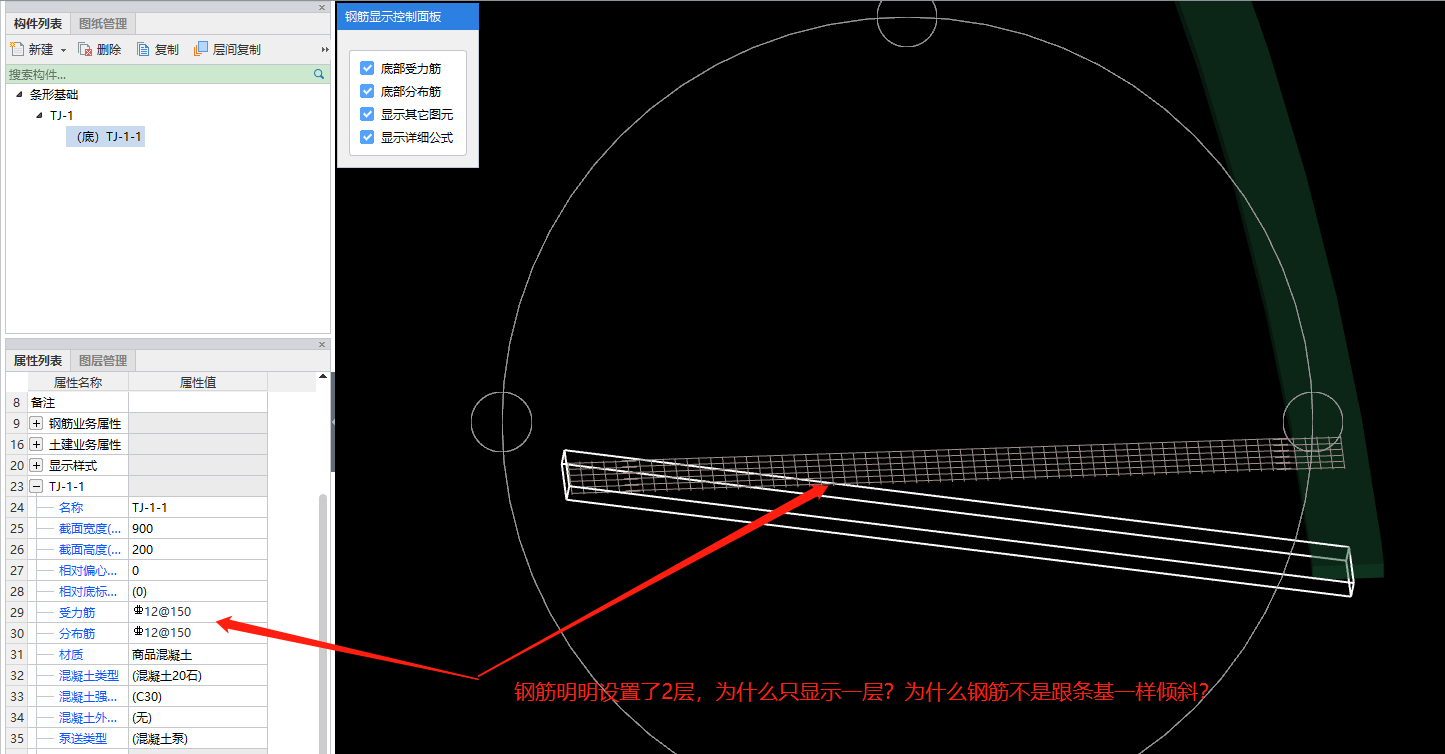Click the 材质 value 商品混凝土

198,654
